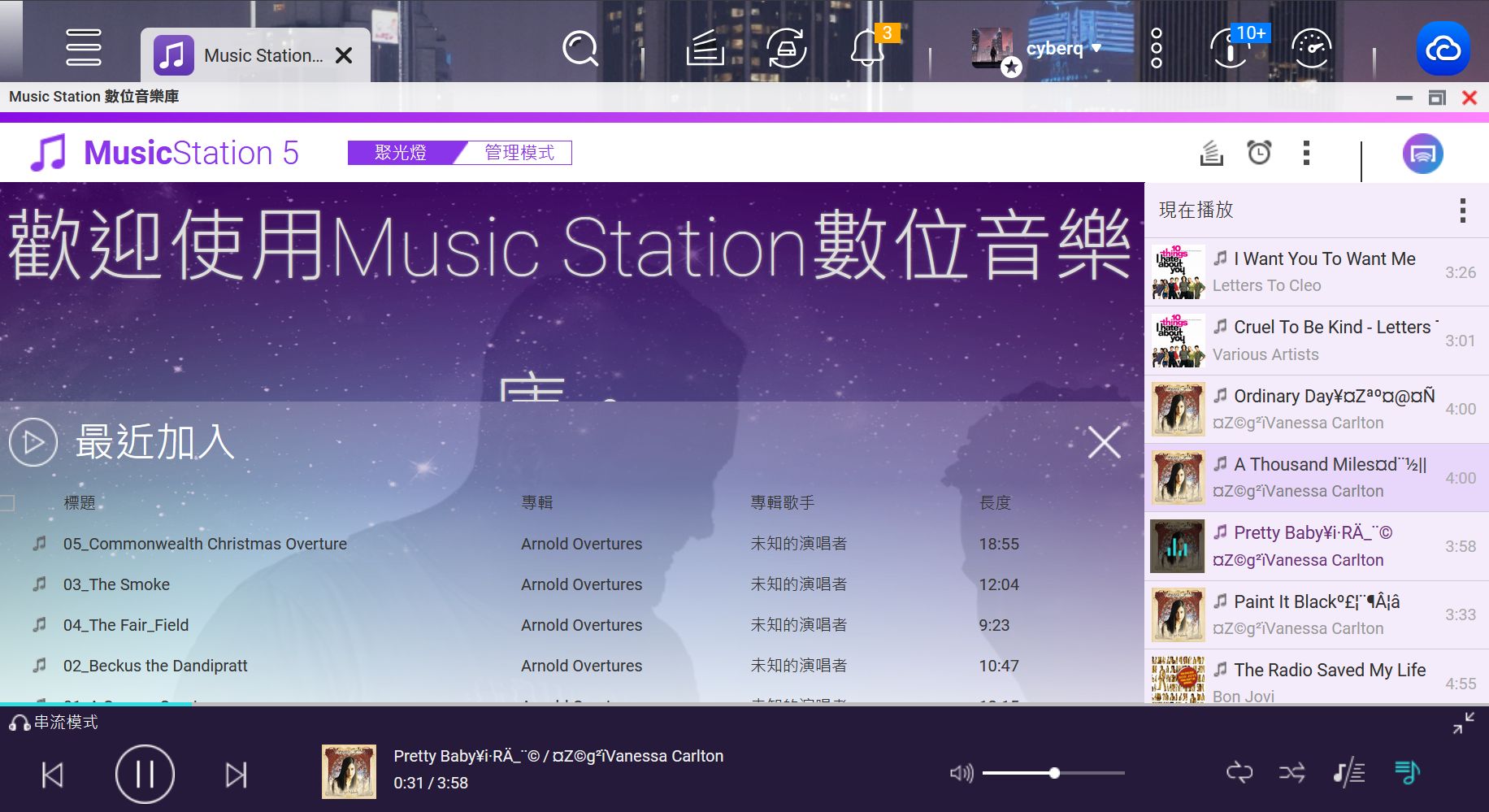Click Arnold Overtures album of 03_The Smoke
Screen dimensions: 1489x812
coord(581,584)
